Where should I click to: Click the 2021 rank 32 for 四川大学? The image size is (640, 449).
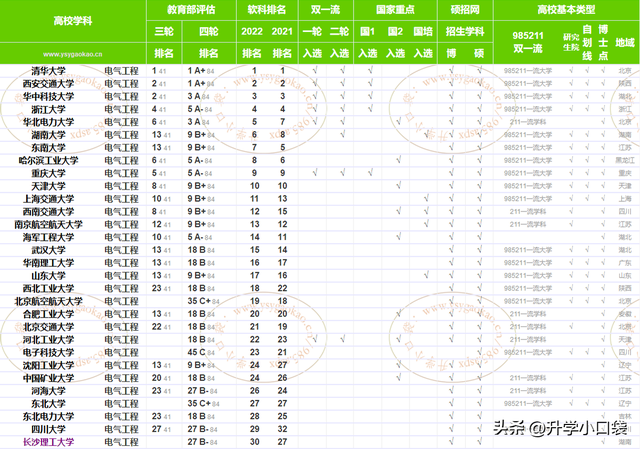click(x=282, y=429)
